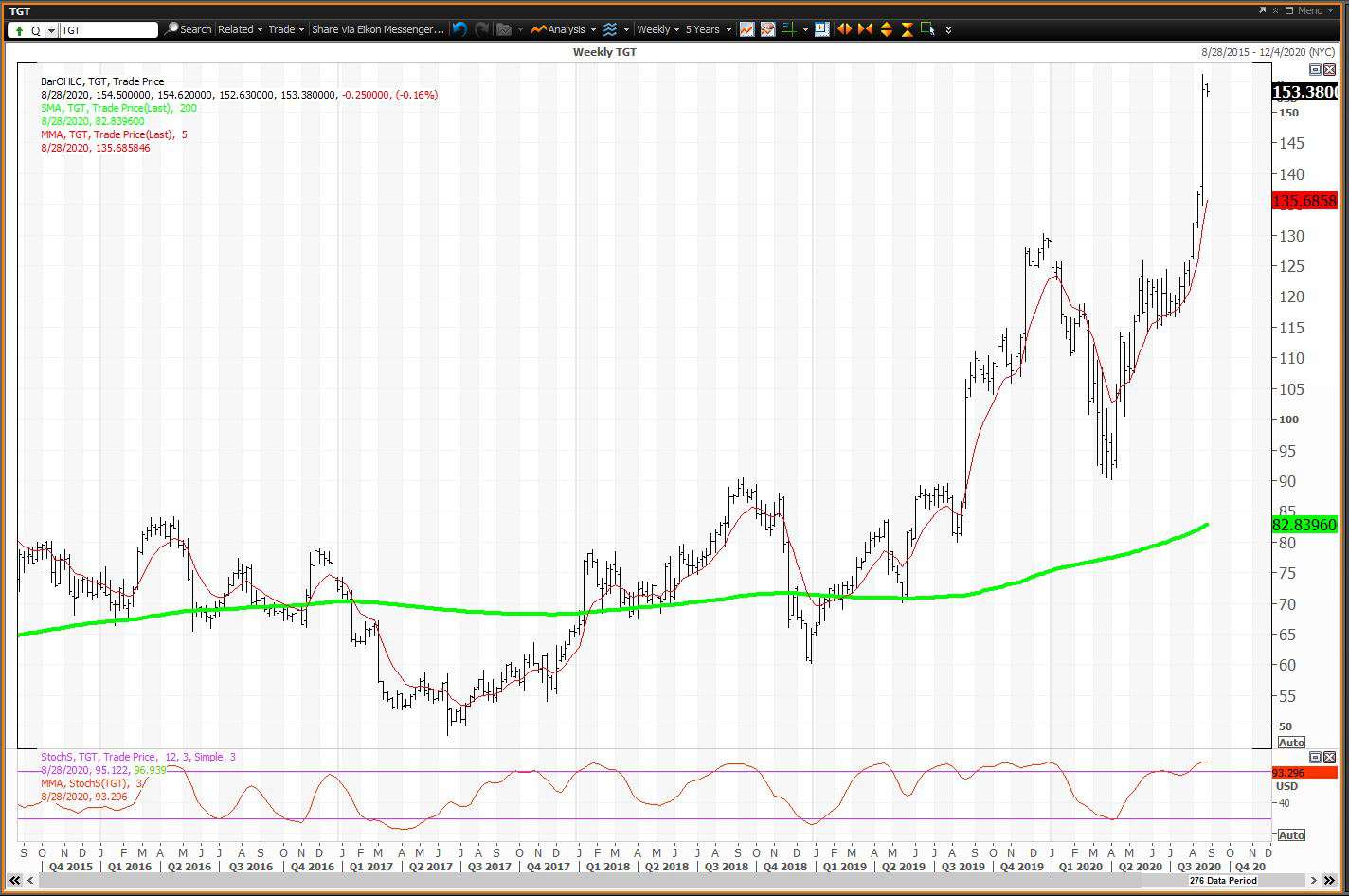Open the Menu dropdown at top right
1349x896 pixels.
[1315, 10]
